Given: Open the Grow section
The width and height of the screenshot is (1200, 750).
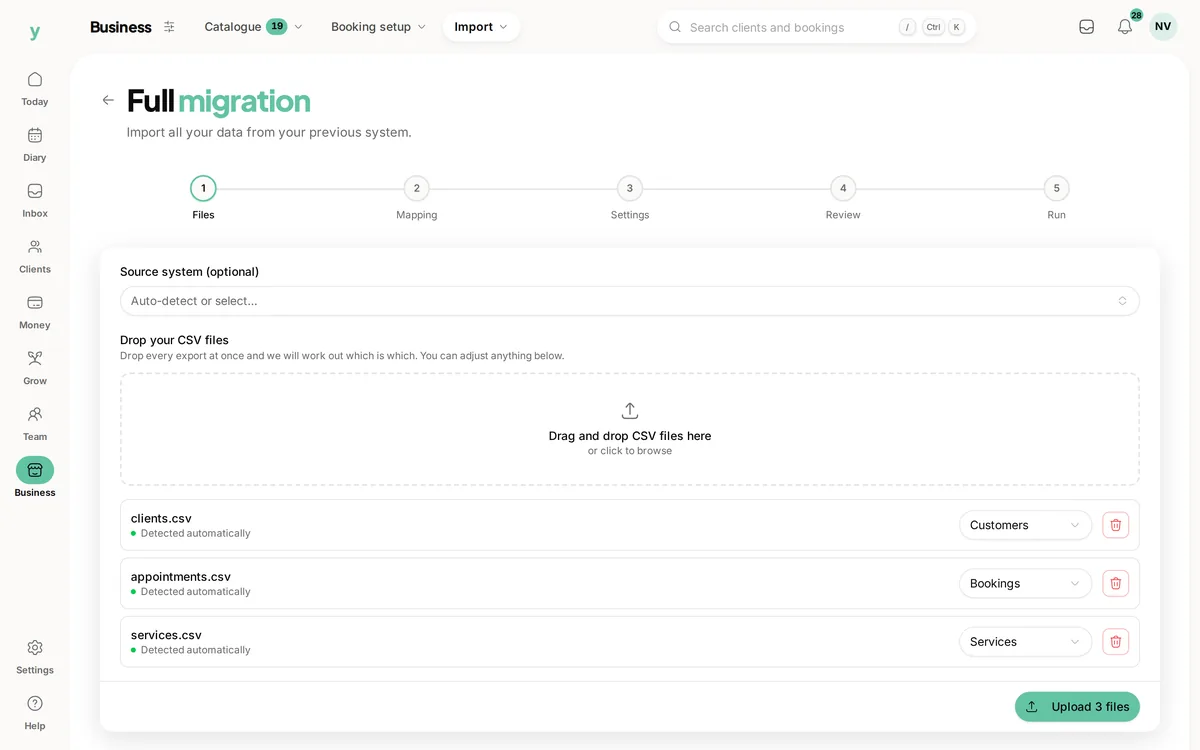Looking at the screenshot, I should point(35,368).
